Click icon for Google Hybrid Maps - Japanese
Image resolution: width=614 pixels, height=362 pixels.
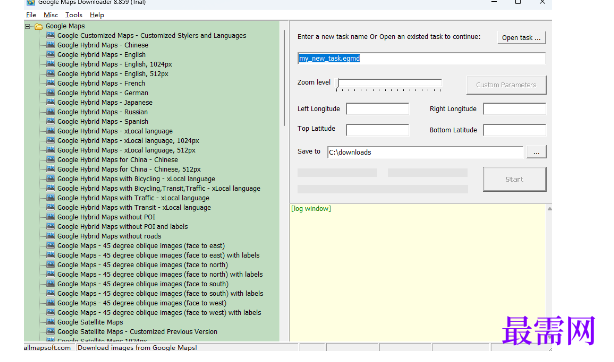[50, 103]
